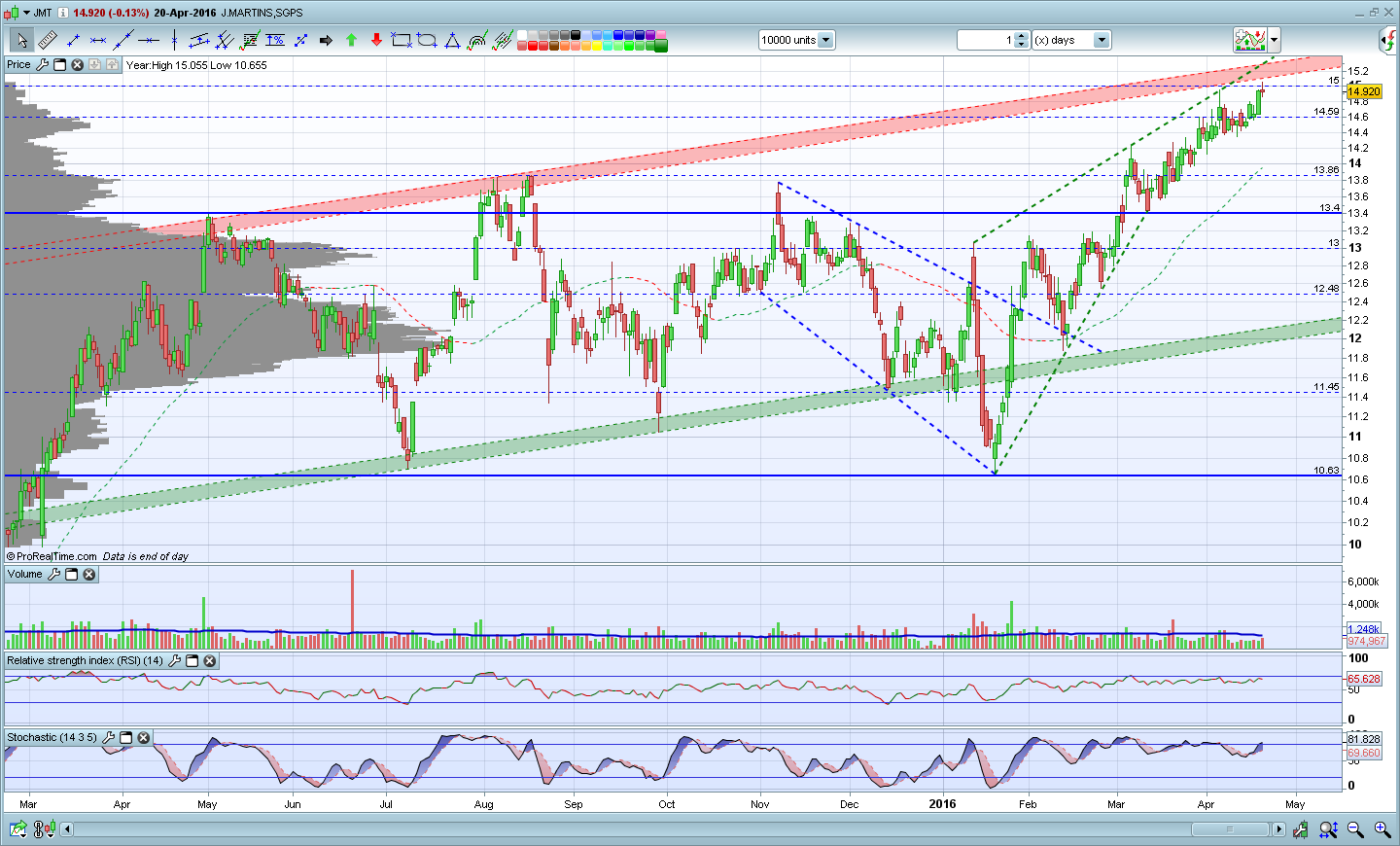Open RSI indicator wrench settings
The width and height of the screenshot is (1400, 846).
coord(175,661)
